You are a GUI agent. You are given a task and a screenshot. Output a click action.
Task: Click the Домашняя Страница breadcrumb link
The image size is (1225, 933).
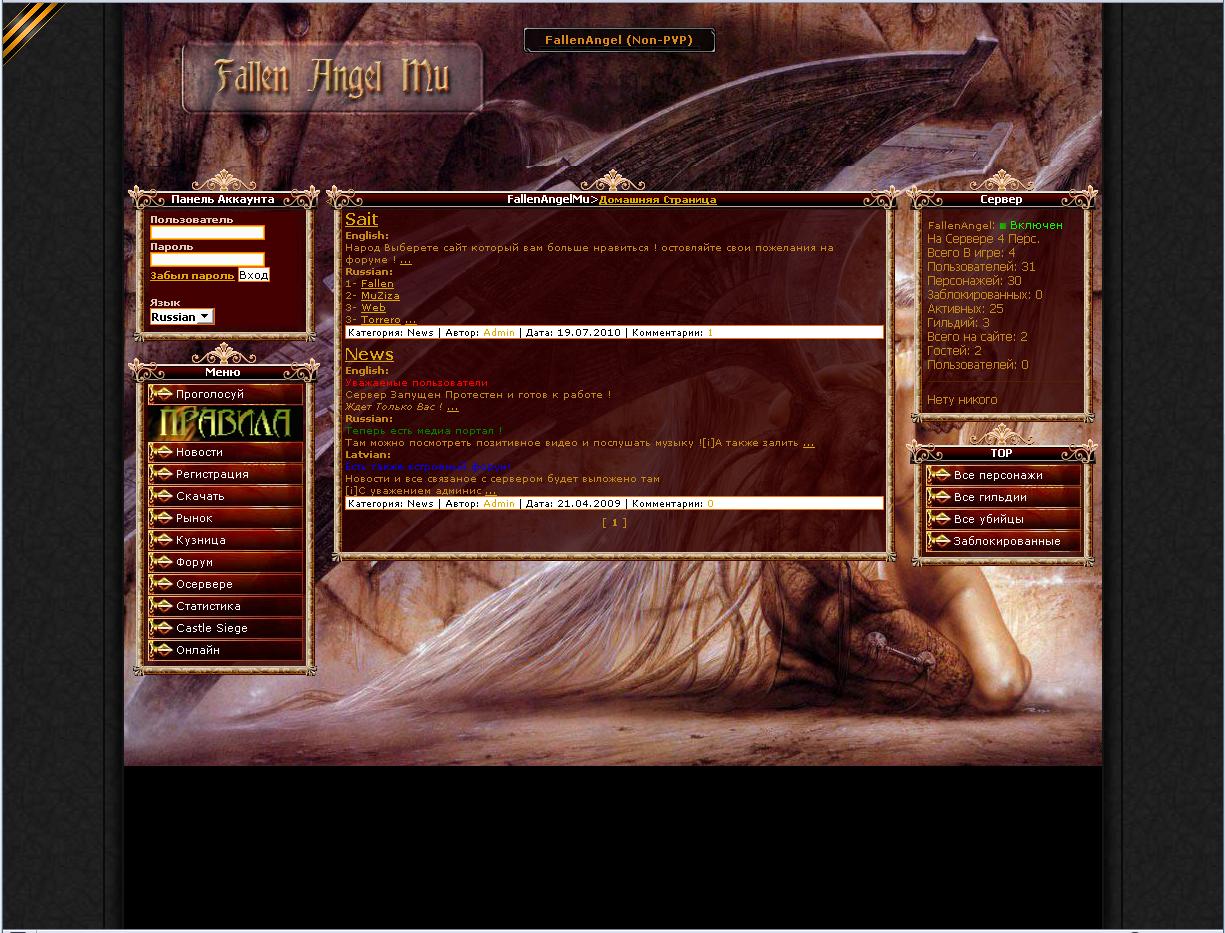[657, 200]
